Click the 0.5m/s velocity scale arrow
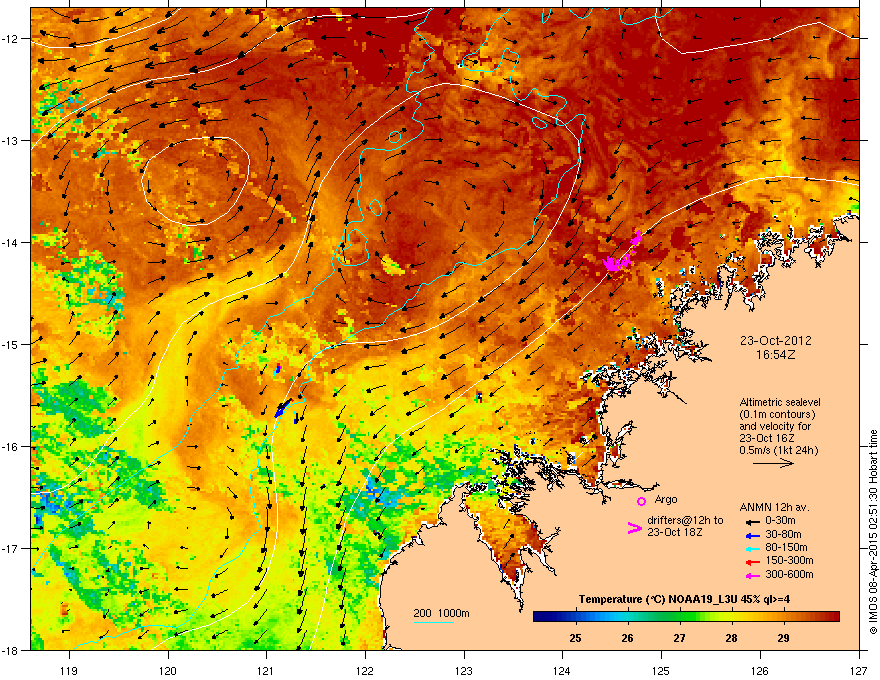 click(773, 463)
